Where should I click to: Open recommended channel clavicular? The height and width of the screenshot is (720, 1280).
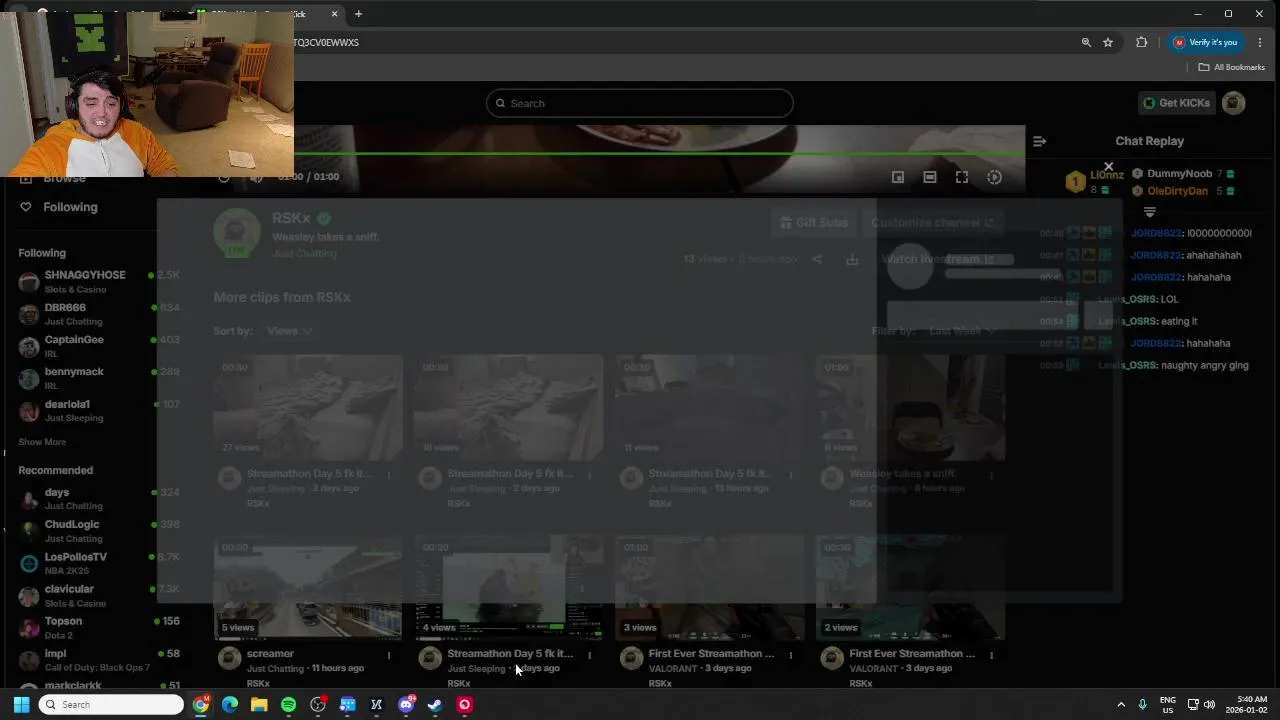pos(98,595)
